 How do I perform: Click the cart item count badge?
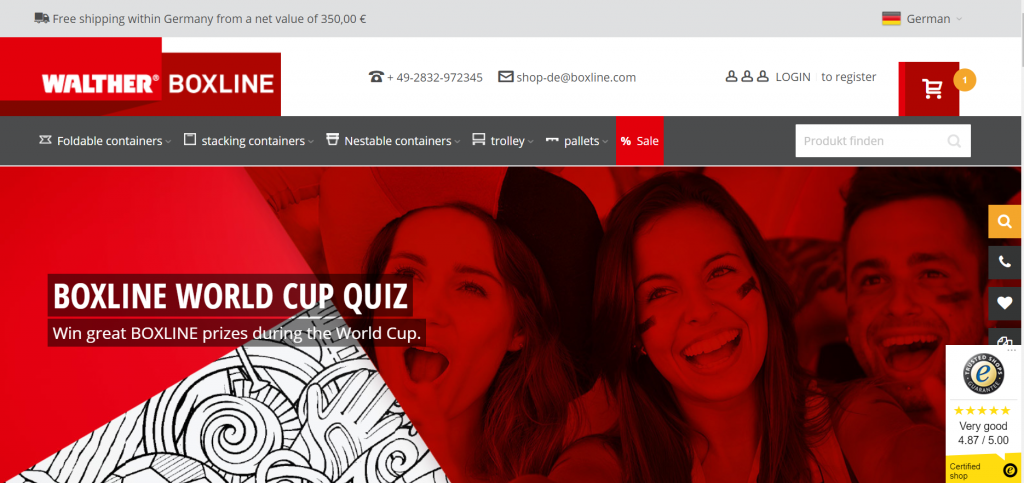[965, 80]
